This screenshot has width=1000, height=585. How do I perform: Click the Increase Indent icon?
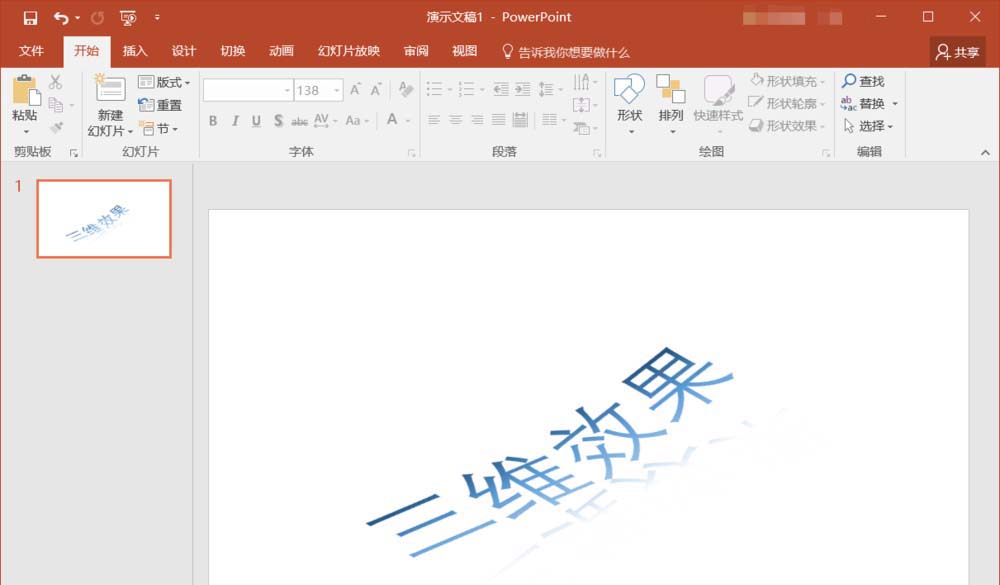(523, 89)
